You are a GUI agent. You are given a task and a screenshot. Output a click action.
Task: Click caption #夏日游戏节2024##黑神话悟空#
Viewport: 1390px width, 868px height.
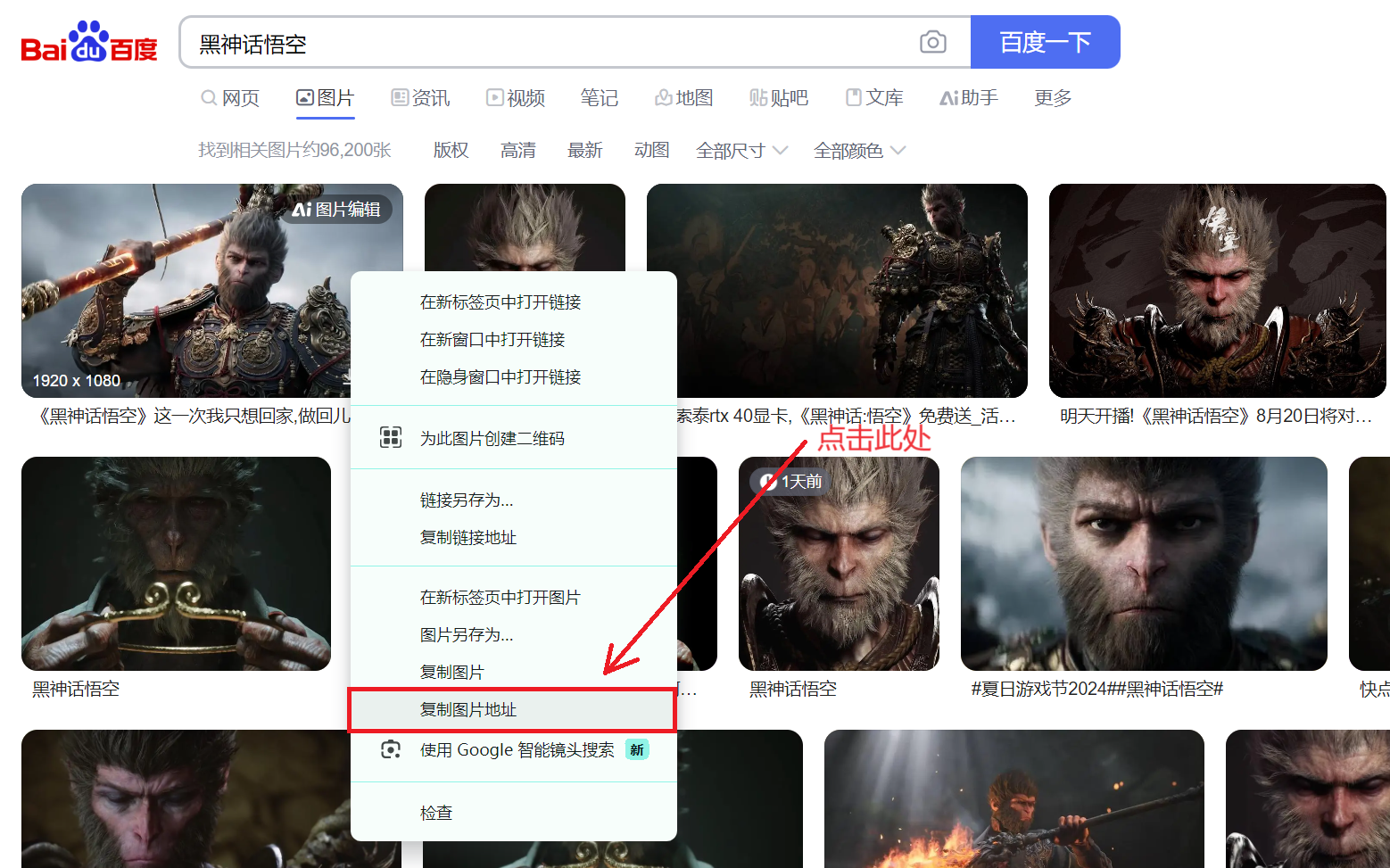(x=1097, y=690)
